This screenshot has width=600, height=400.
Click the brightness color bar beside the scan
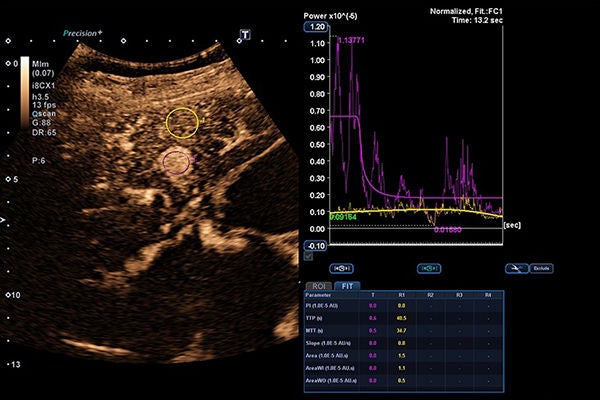coord(25,92)
